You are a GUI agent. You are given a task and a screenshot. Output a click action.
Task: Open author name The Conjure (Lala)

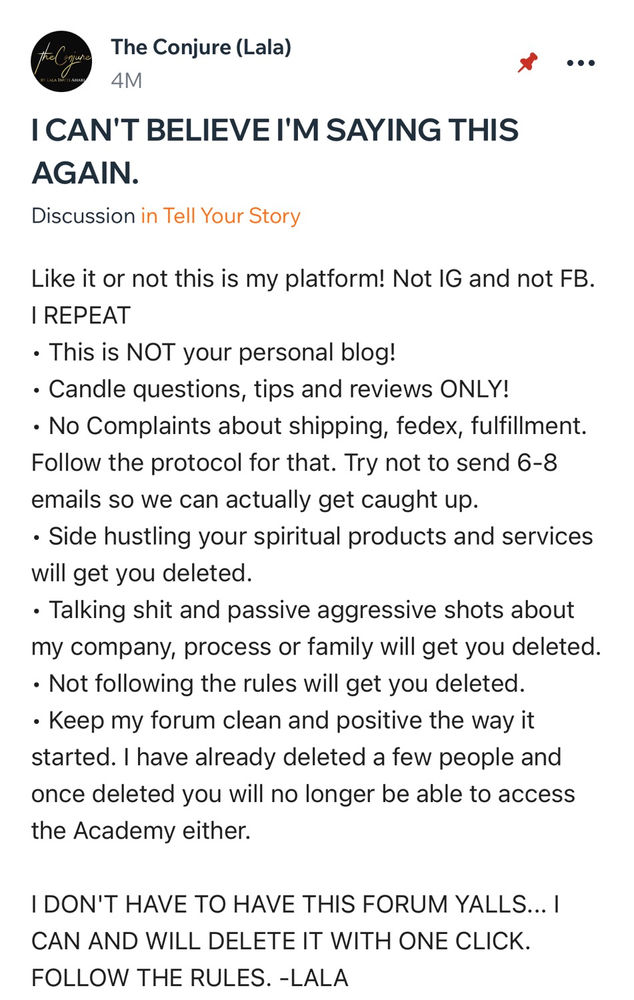201,47
